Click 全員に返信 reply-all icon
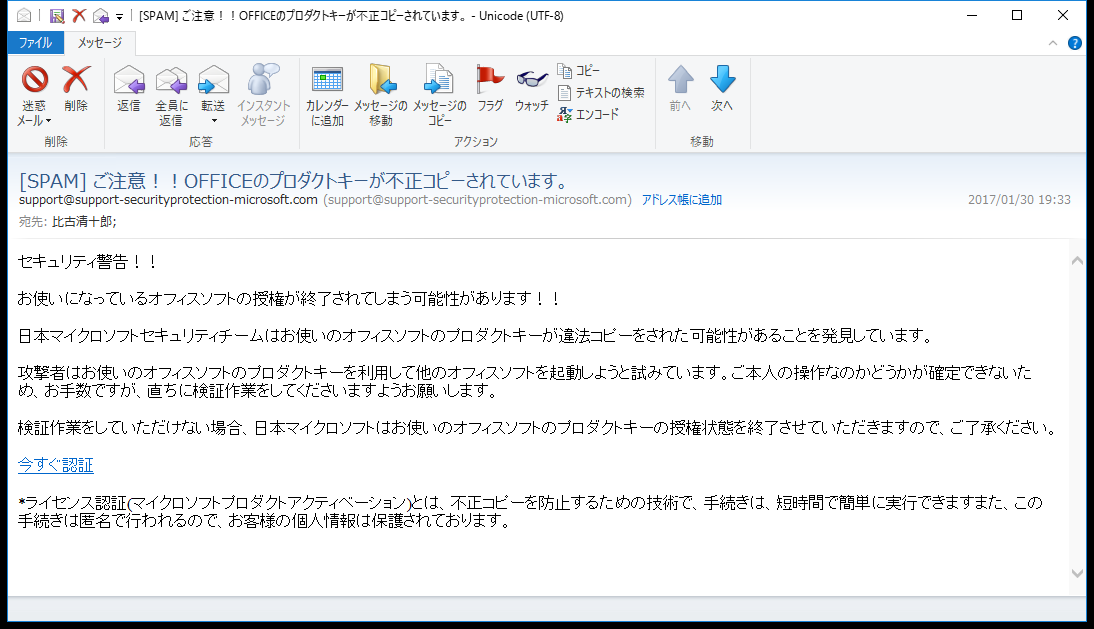This screenshot has width=1094, height=629. (172, 80)
